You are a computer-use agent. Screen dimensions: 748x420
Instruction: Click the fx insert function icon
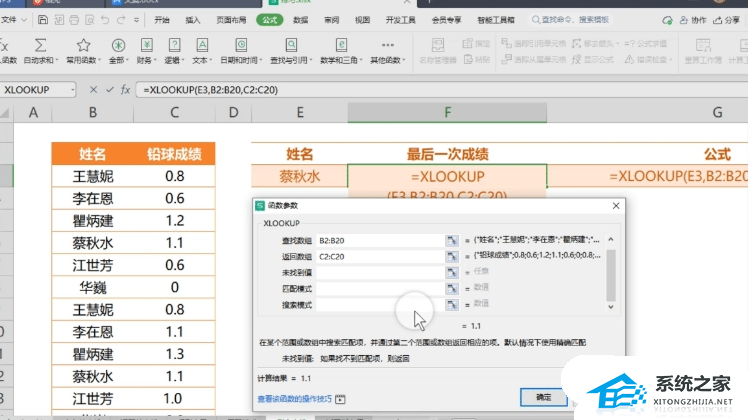click(125, 90)
